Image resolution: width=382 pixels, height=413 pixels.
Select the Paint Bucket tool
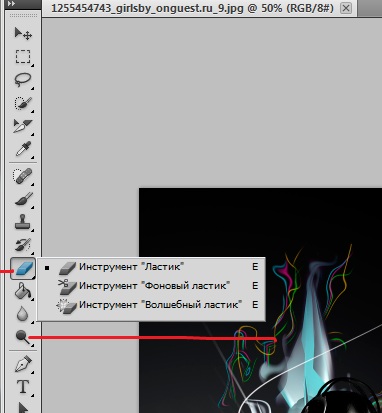coord(23,291)
